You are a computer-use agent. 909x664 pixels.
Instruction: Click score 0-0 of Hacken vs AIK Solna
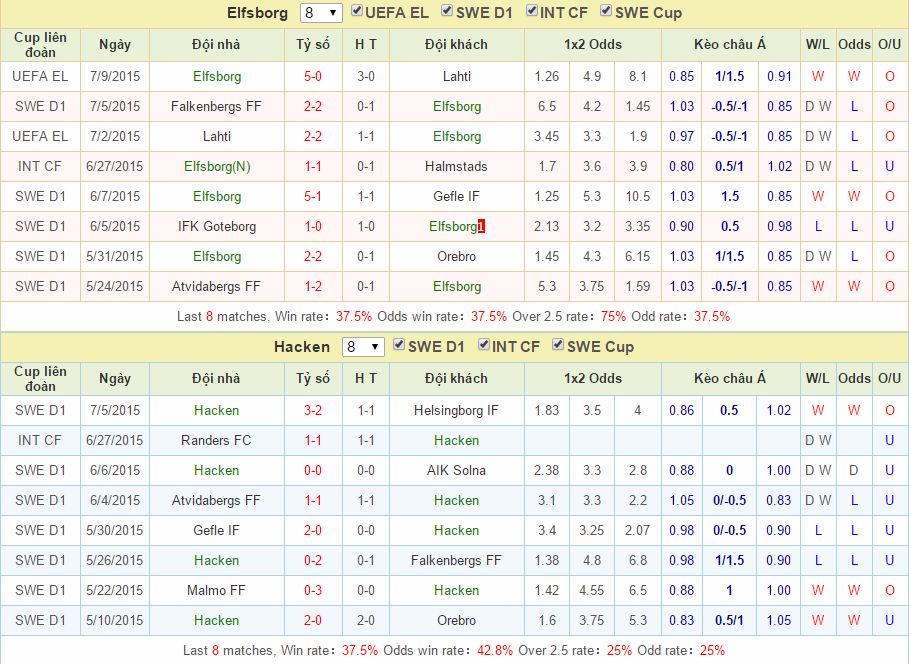coord(313,470)
